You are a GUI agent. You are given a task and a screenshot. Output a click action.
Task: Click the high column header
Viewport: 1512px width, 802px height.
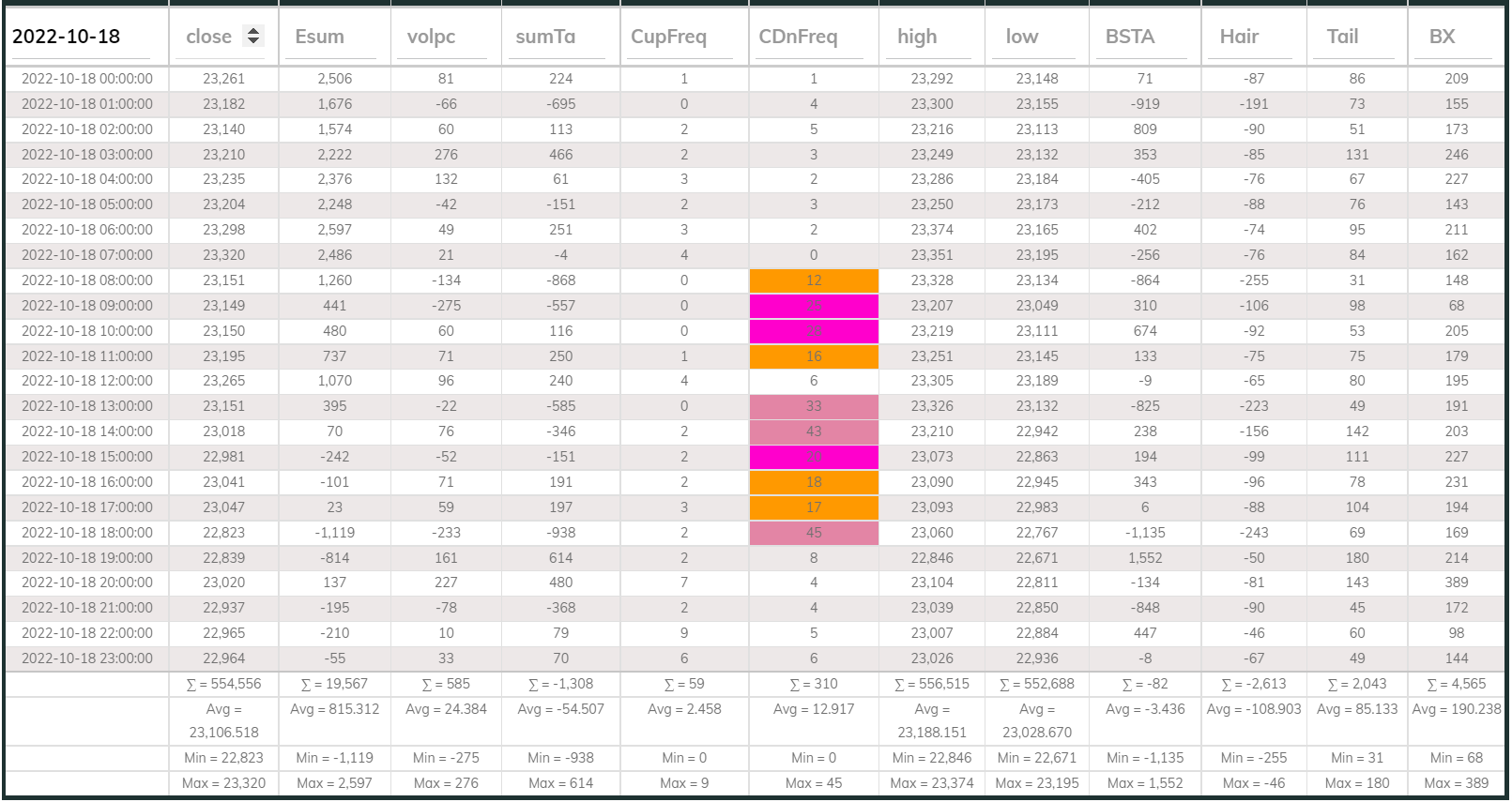coord(917,37)
